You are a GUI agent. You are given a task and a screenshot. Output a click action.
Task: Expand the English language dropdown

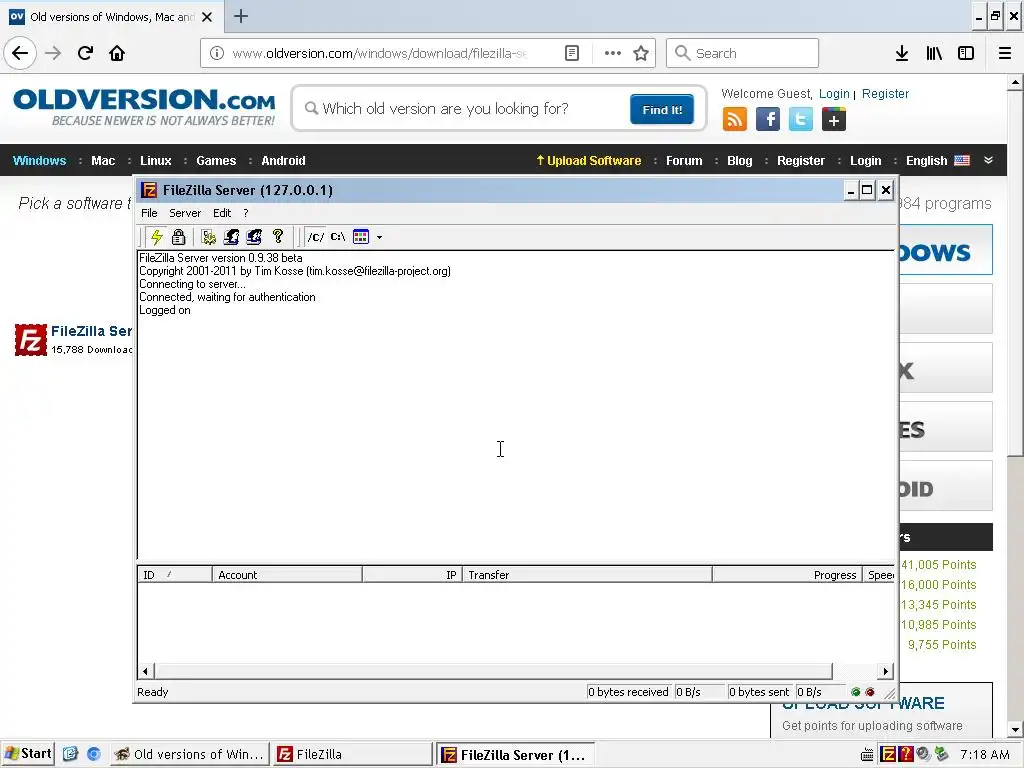[x=937, y=161]
